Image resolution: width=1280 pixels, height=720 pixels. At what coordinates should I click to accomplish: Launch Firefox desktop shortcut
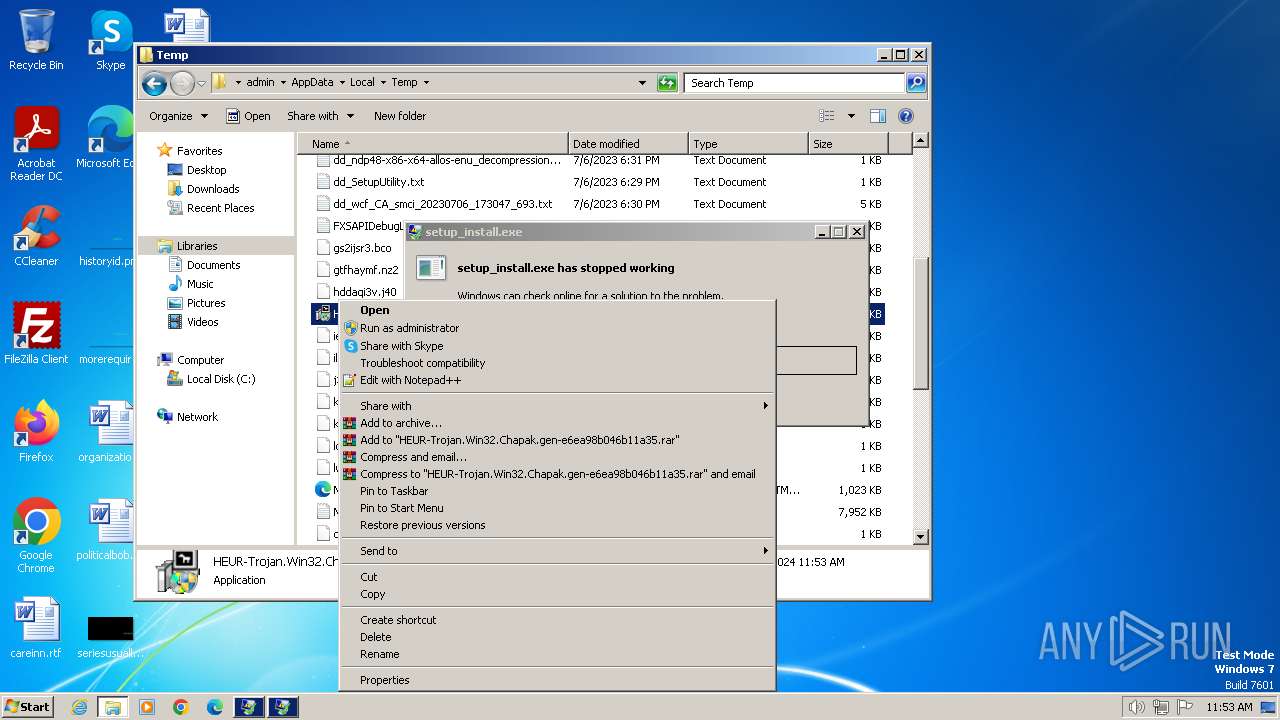point(36,431)
